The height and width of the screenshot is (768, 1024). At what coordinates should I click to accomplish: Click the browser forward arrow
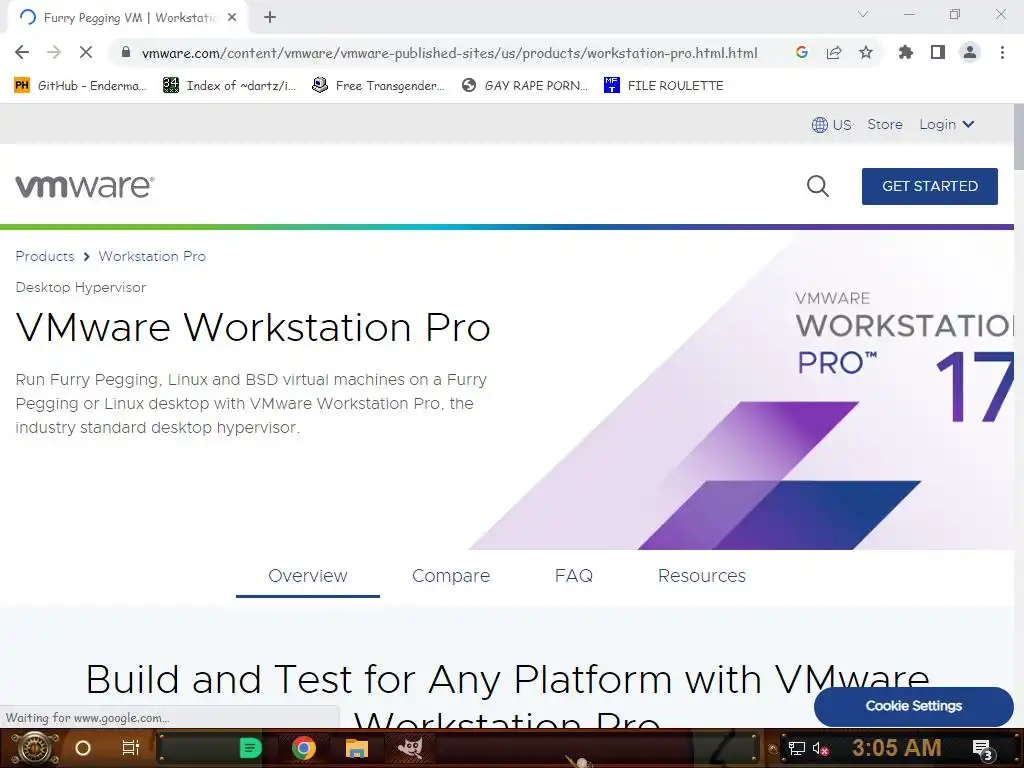coord(54,52)
